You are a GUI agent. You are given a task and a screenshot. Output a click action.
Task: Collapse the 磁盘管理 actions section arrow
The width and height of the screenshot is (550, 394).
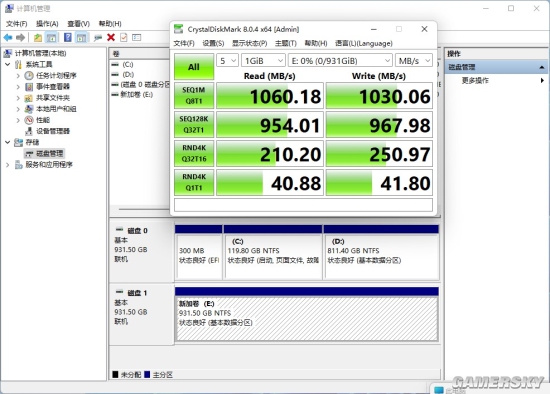[x=542, y=67]
